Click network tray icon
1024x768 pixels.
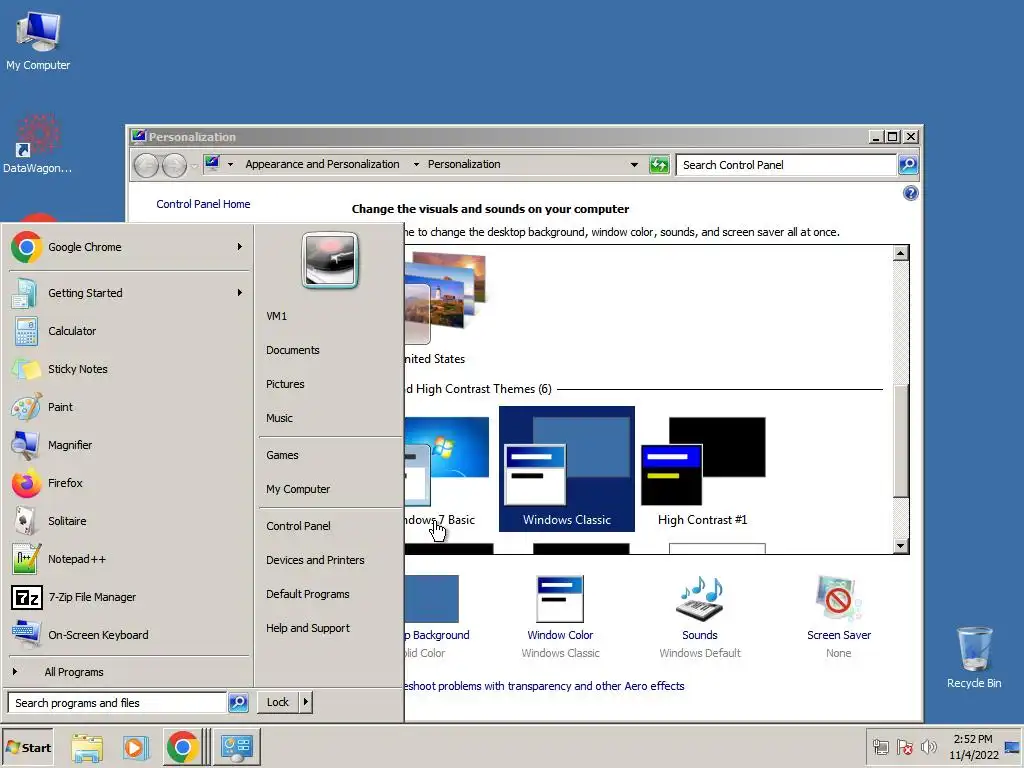click(880, 746)
